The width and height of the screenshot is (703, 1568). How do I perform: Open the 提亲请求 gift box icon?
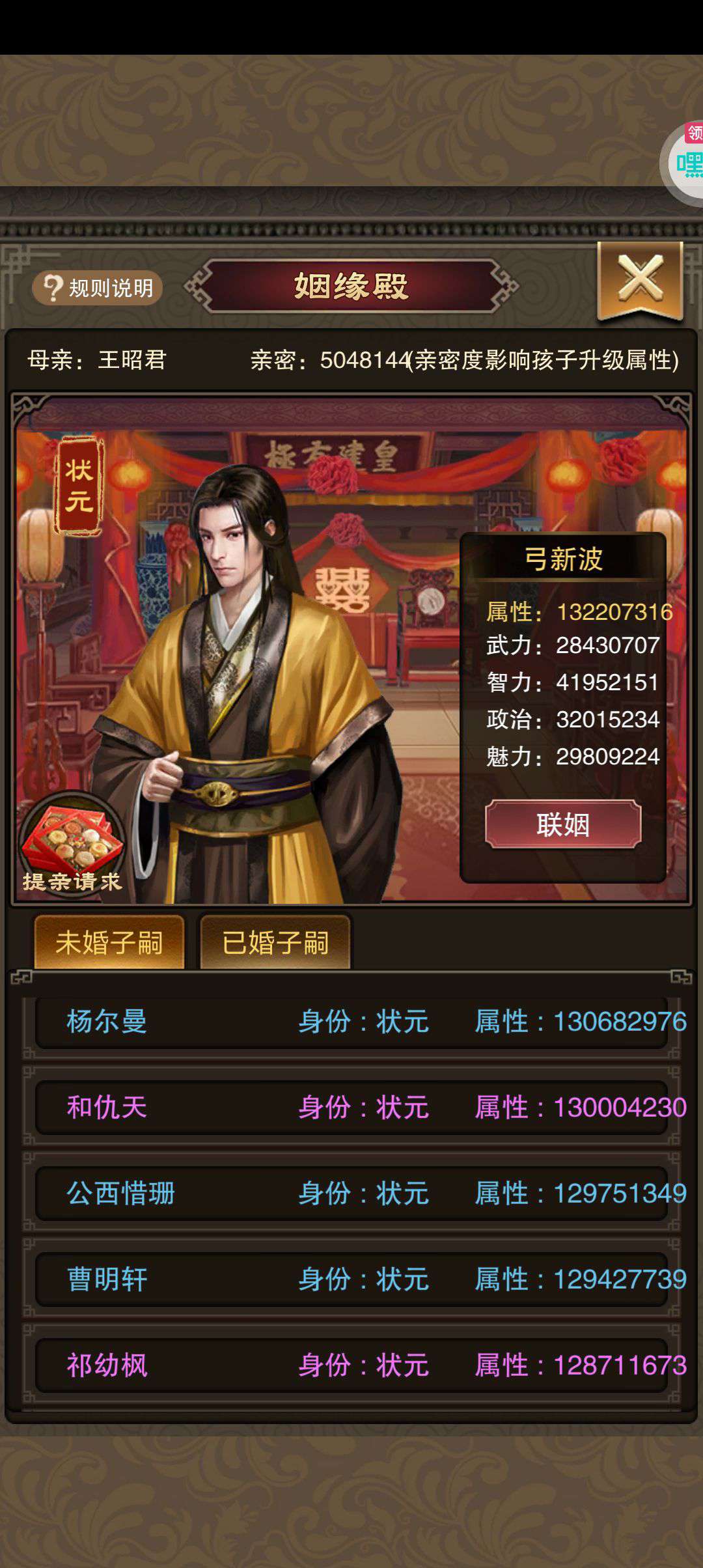[72, 845]
